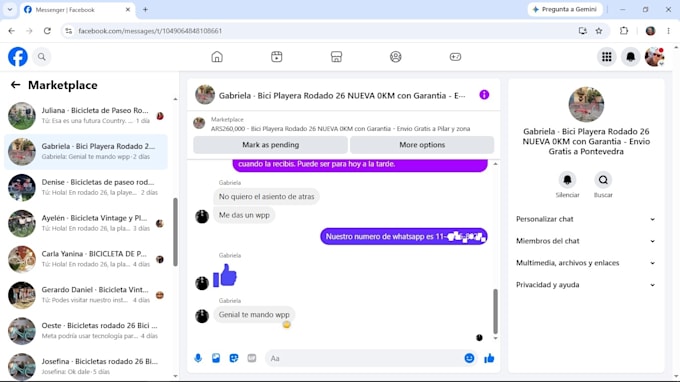
Task: Click message 'Me das un wpp'
Action: click(244, 215)
